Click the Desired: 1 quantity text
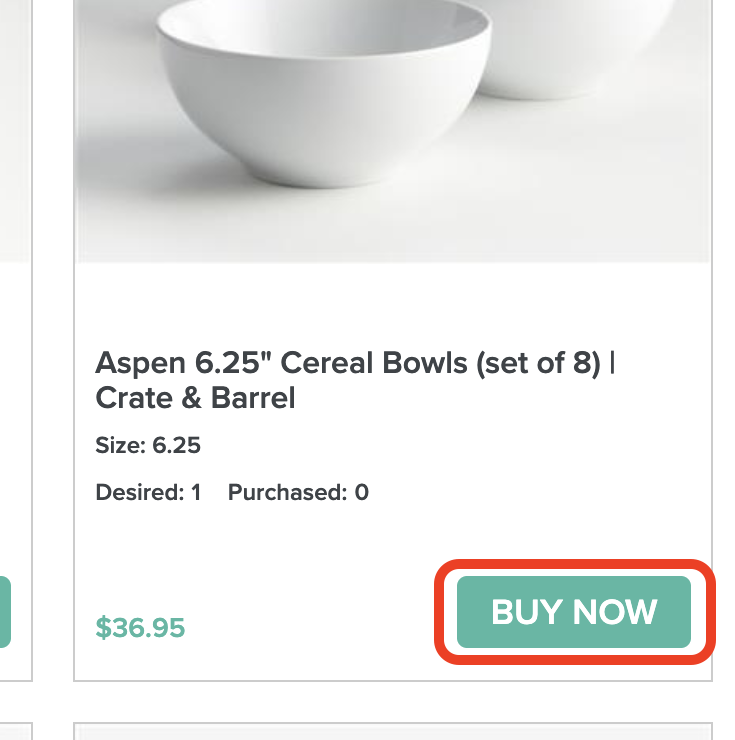Screen dimensions: 735x740 tap(148, 492)
